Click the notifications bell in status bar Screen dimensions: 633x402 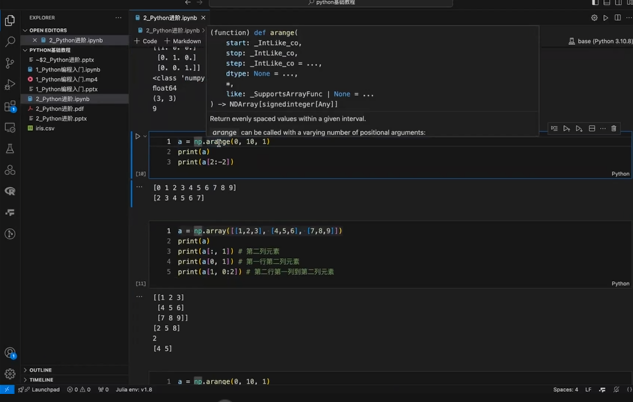pos(616,389)
